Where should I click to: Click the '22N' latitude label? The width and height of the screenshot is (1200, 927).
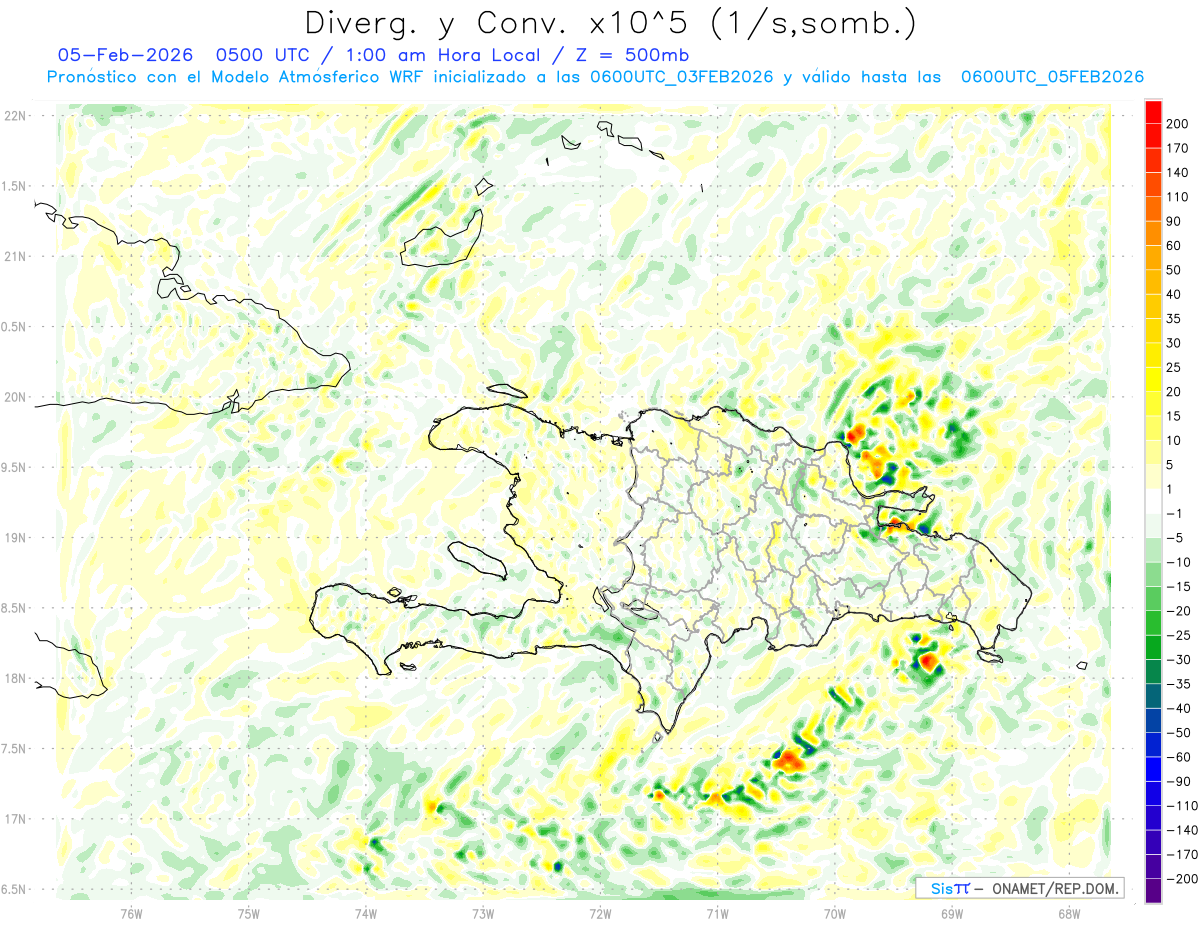14,116
